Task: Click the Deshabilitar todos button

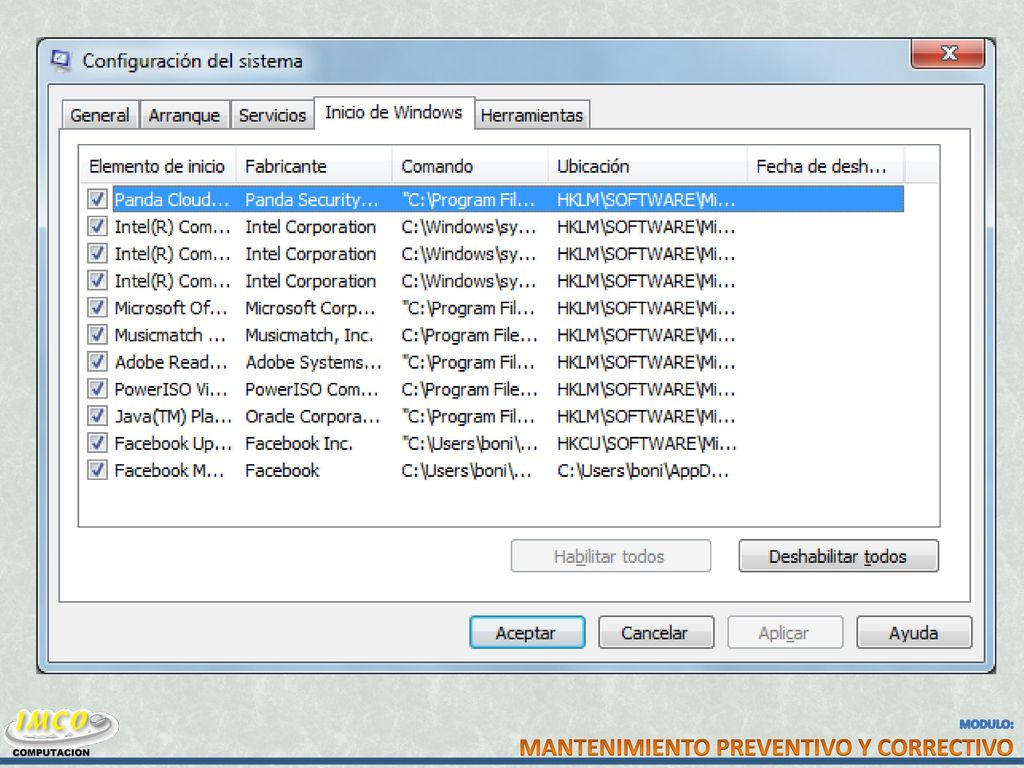Action: (839, 556)
